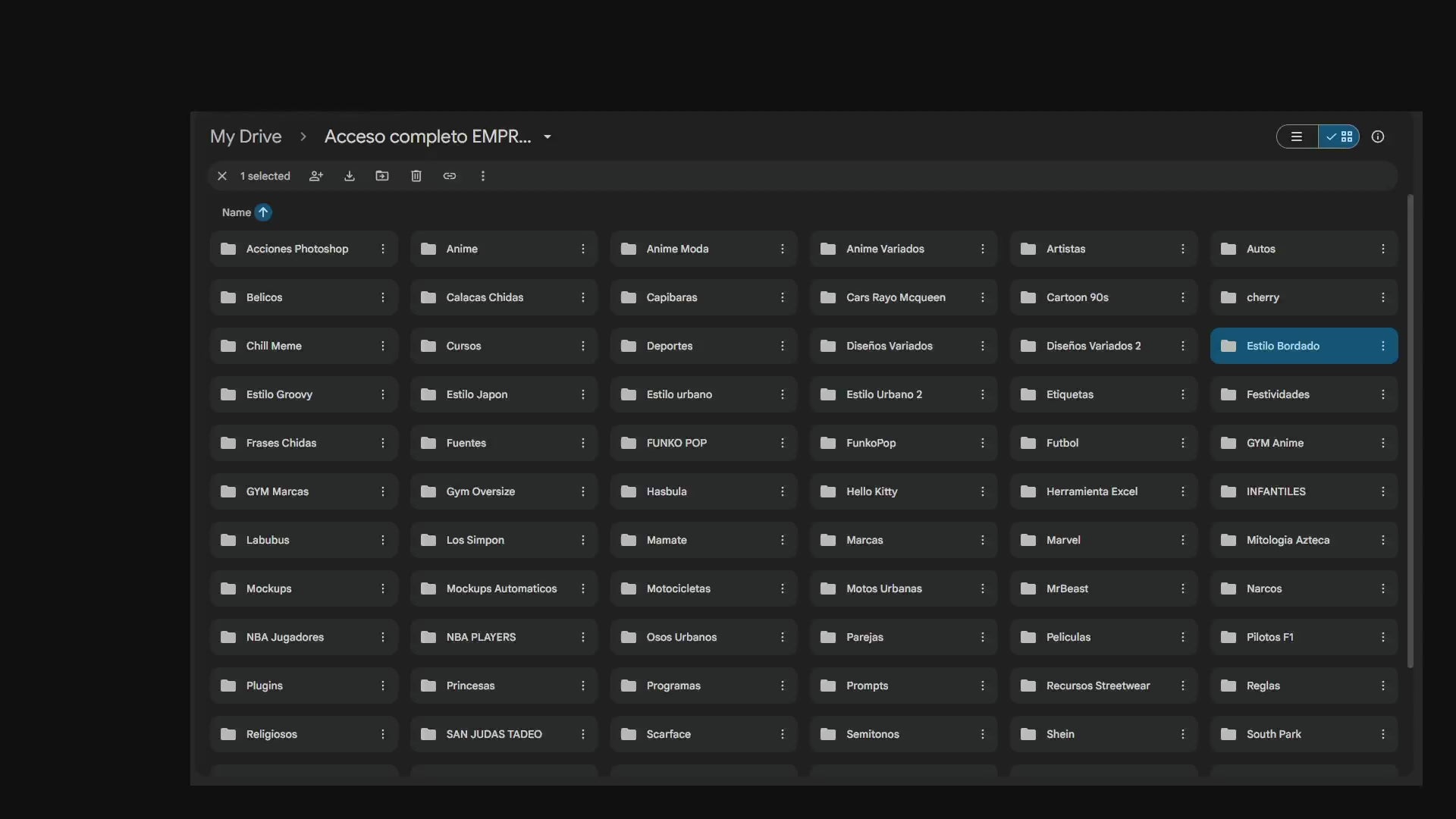Open options menu for South Park folder
This screenshot has height=819, width=1456.
point(1383,734)
